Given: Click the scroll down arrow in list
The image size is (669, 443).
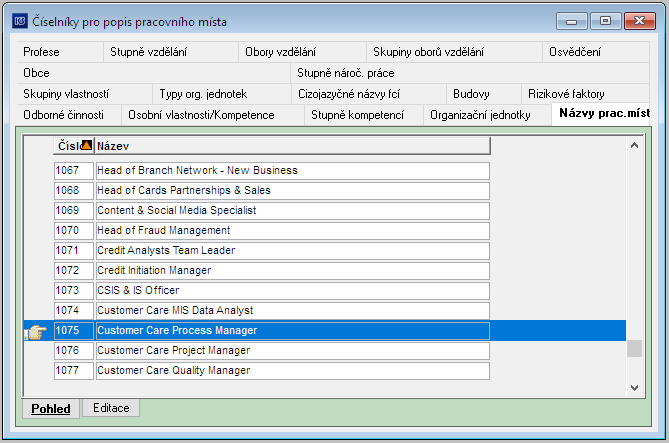Looking at the screenshot, I should (x=634, y=388).
